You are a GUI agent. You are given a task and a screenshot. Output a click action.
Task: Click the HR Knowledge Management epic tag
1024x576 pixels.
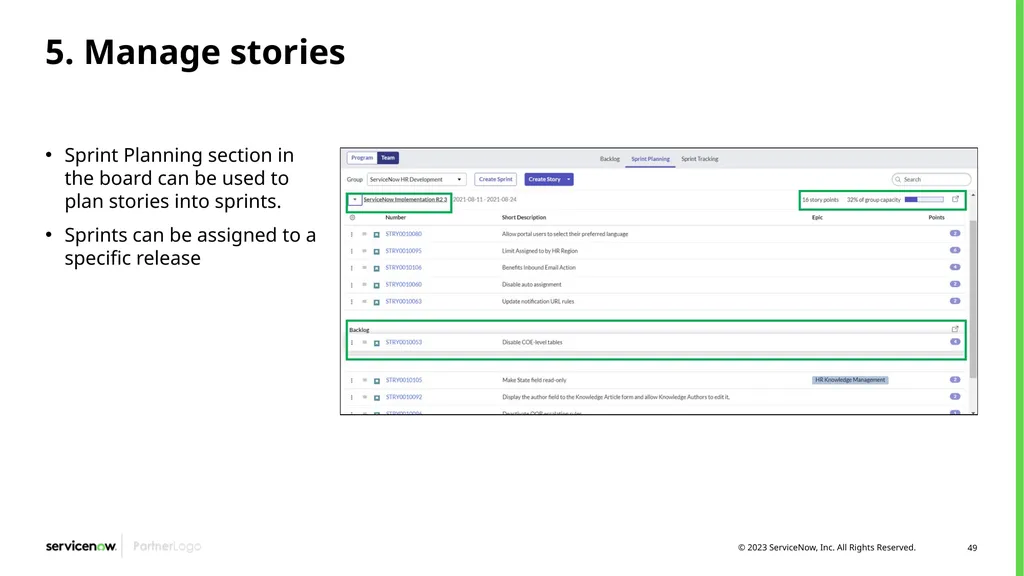click(x=850, y=380)
